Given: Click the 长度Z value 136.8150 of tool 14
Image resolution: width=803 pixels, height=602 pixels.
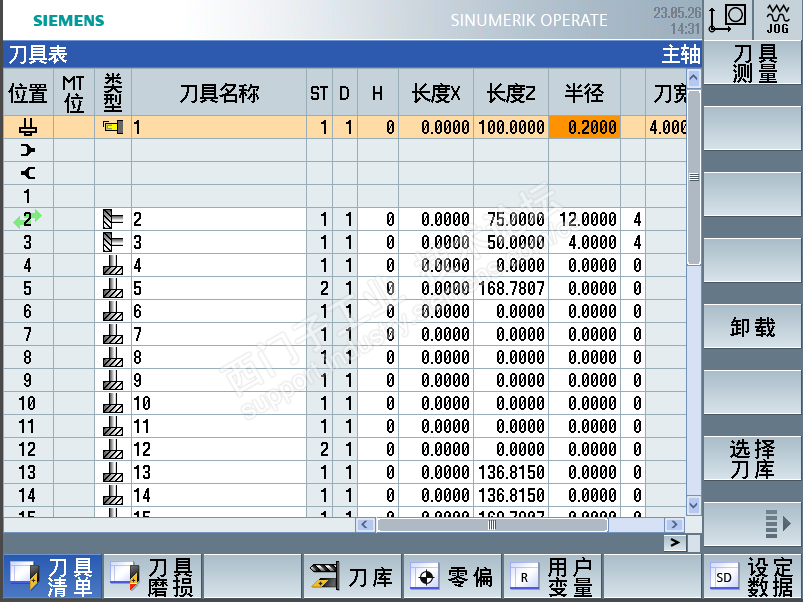Looking at the screenshot, I should click(x=511, y=495).
